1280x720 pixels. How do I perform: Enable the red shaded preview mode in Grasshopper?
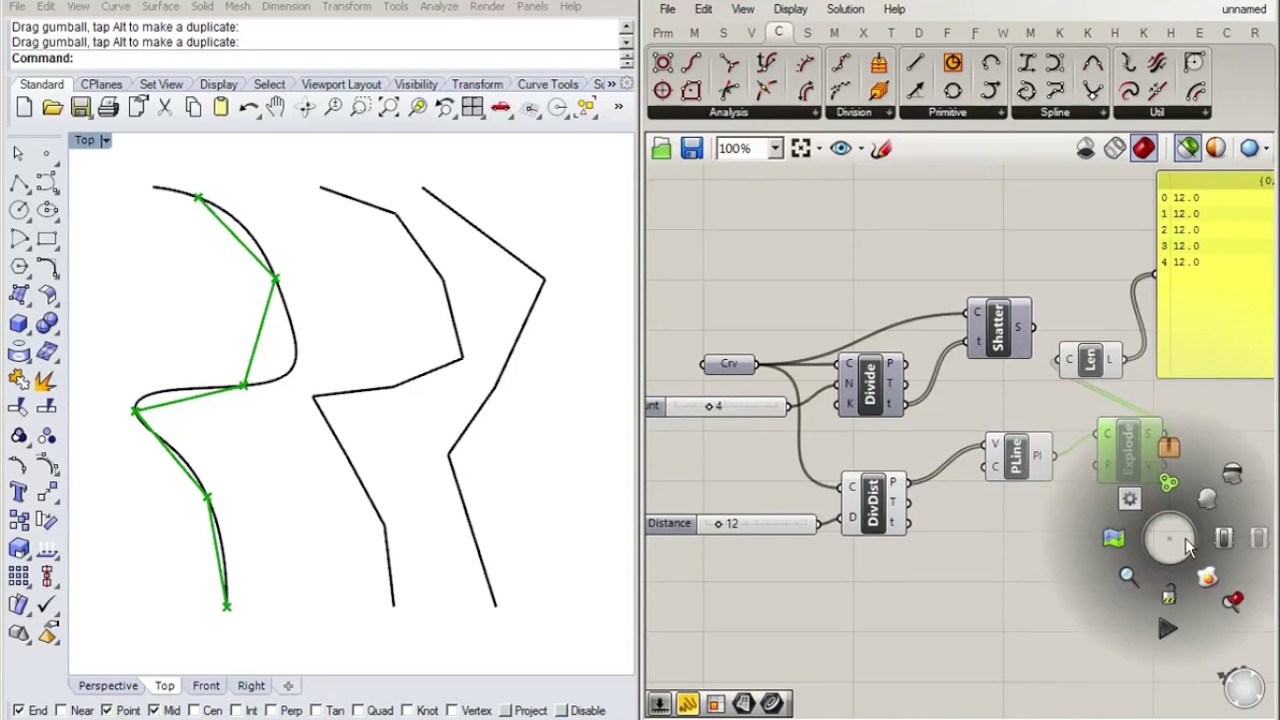pos(1143,149)
